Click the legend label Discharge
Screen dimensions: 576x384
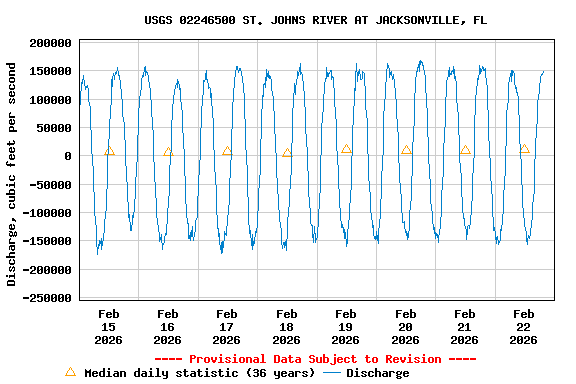tap(378, 373)
